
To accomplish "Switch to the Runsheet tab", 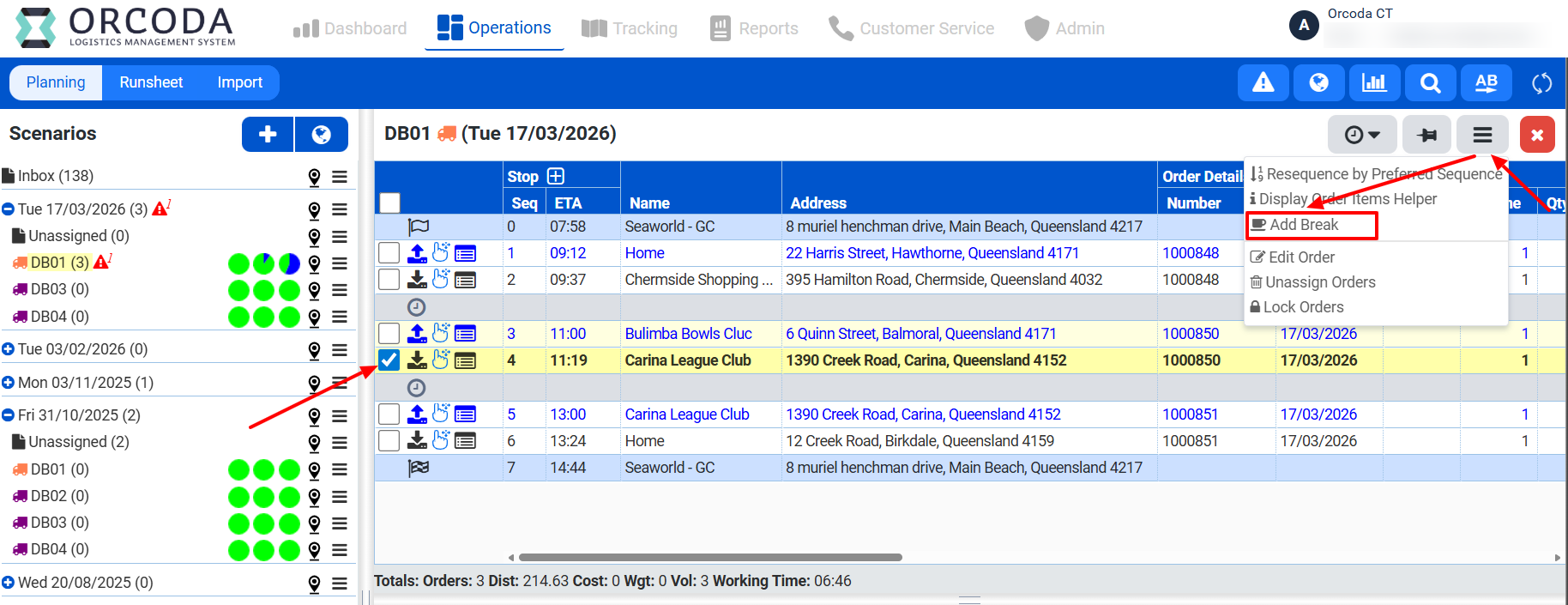I will (x=151, y=82).
